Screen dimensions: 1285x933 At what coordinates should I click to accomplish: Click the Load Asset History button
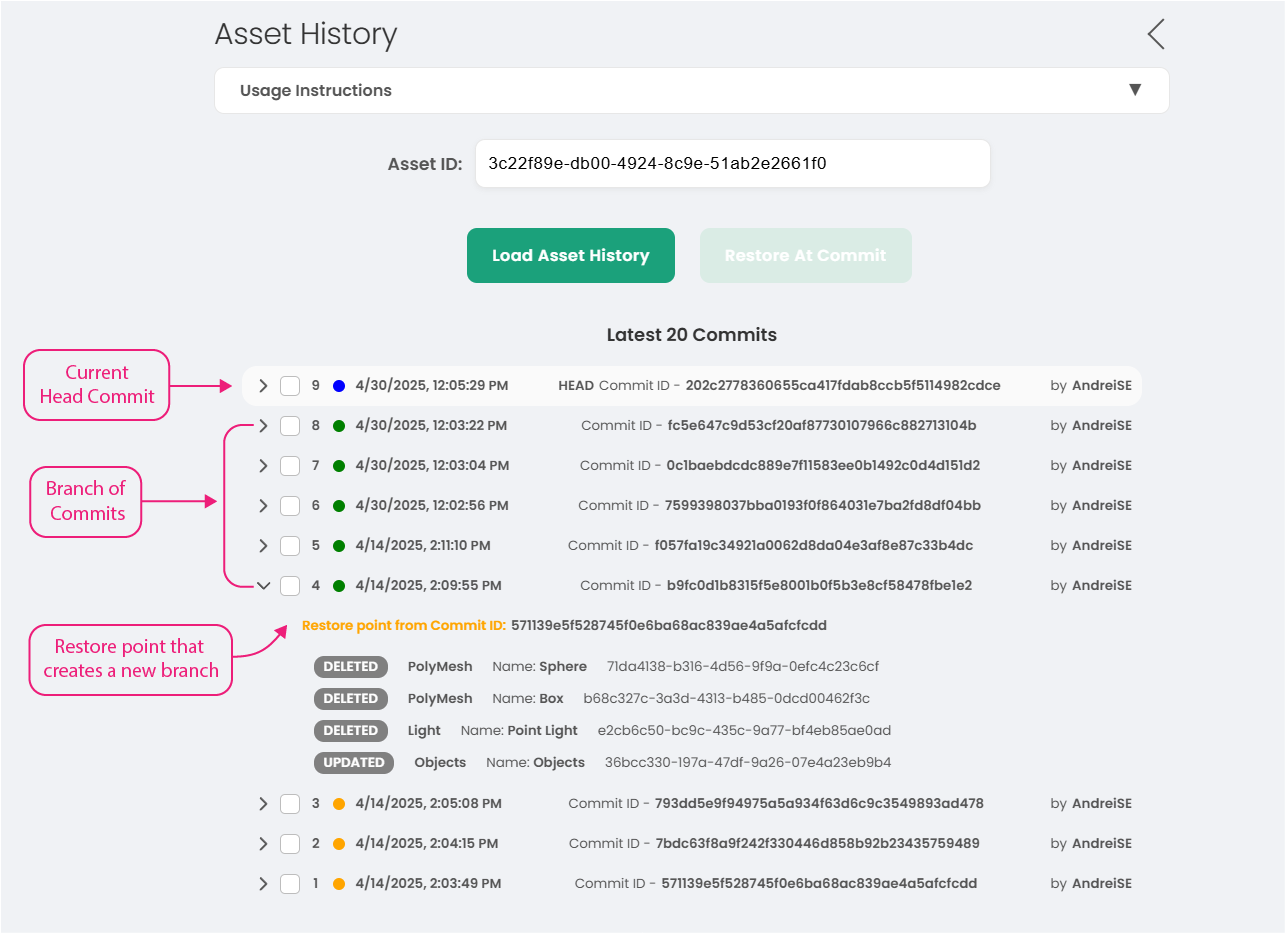pyautogui.click(x=570, y=256)
